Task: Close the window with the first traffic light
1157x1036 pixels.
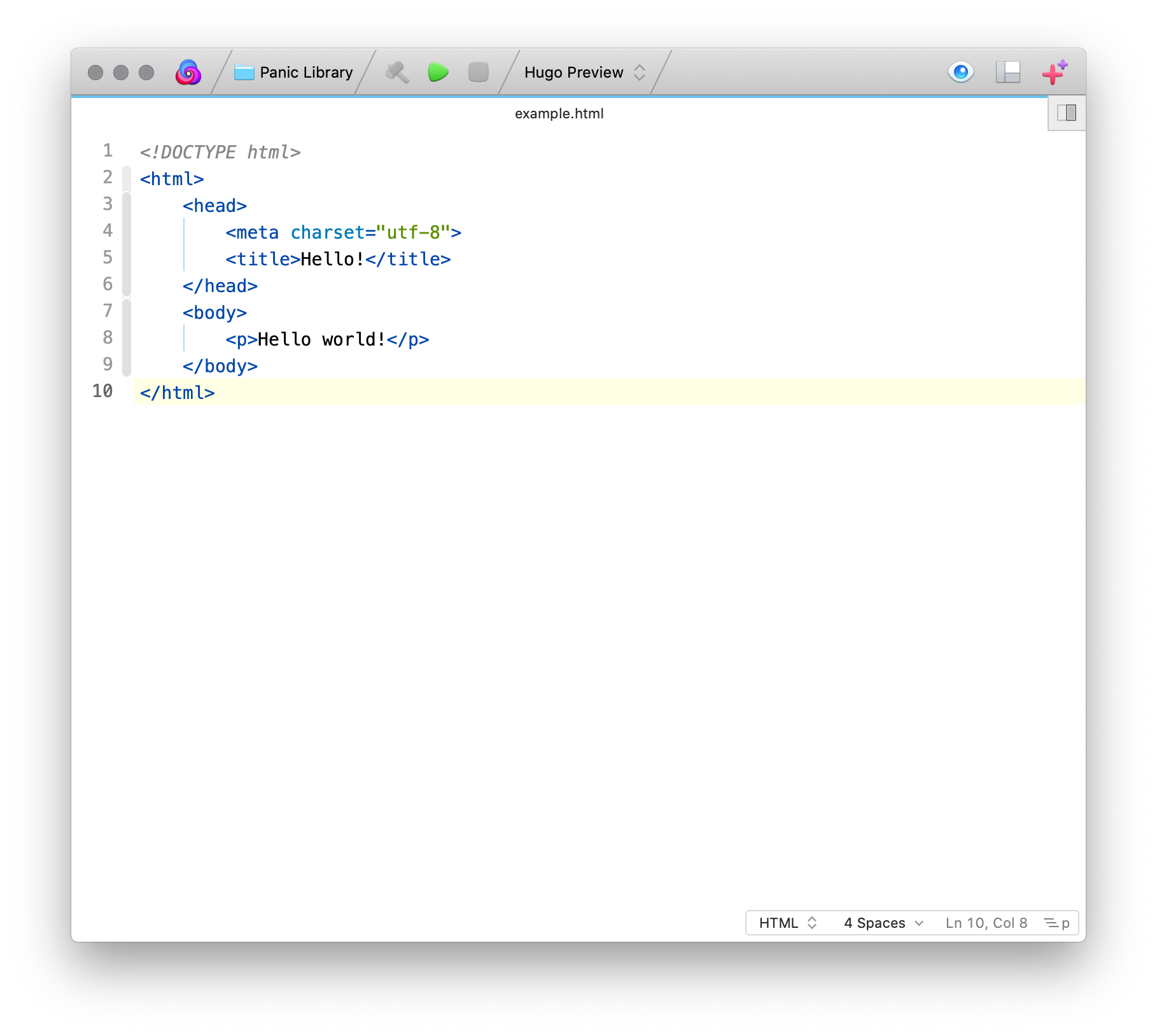Action: pos(95,73)
